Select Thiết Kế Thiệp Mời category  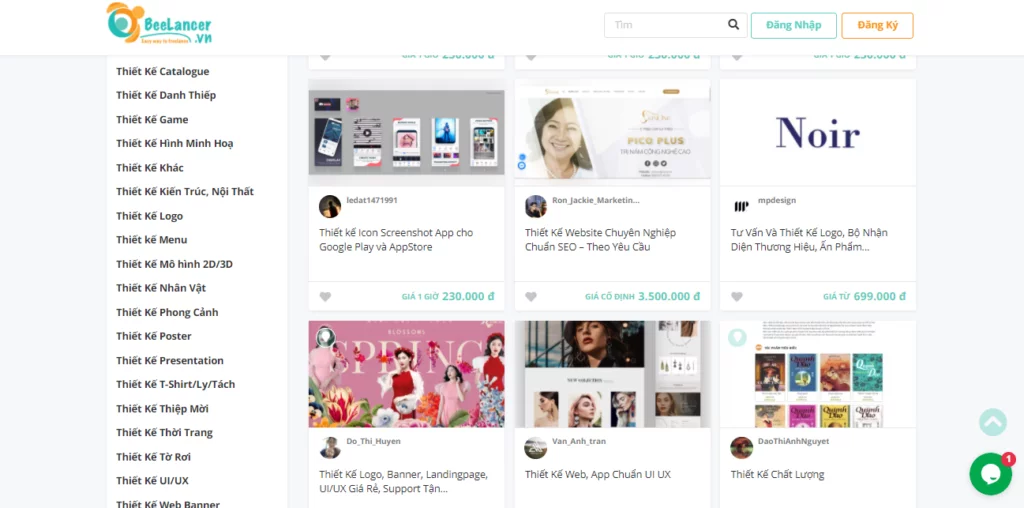coord(163,409)
